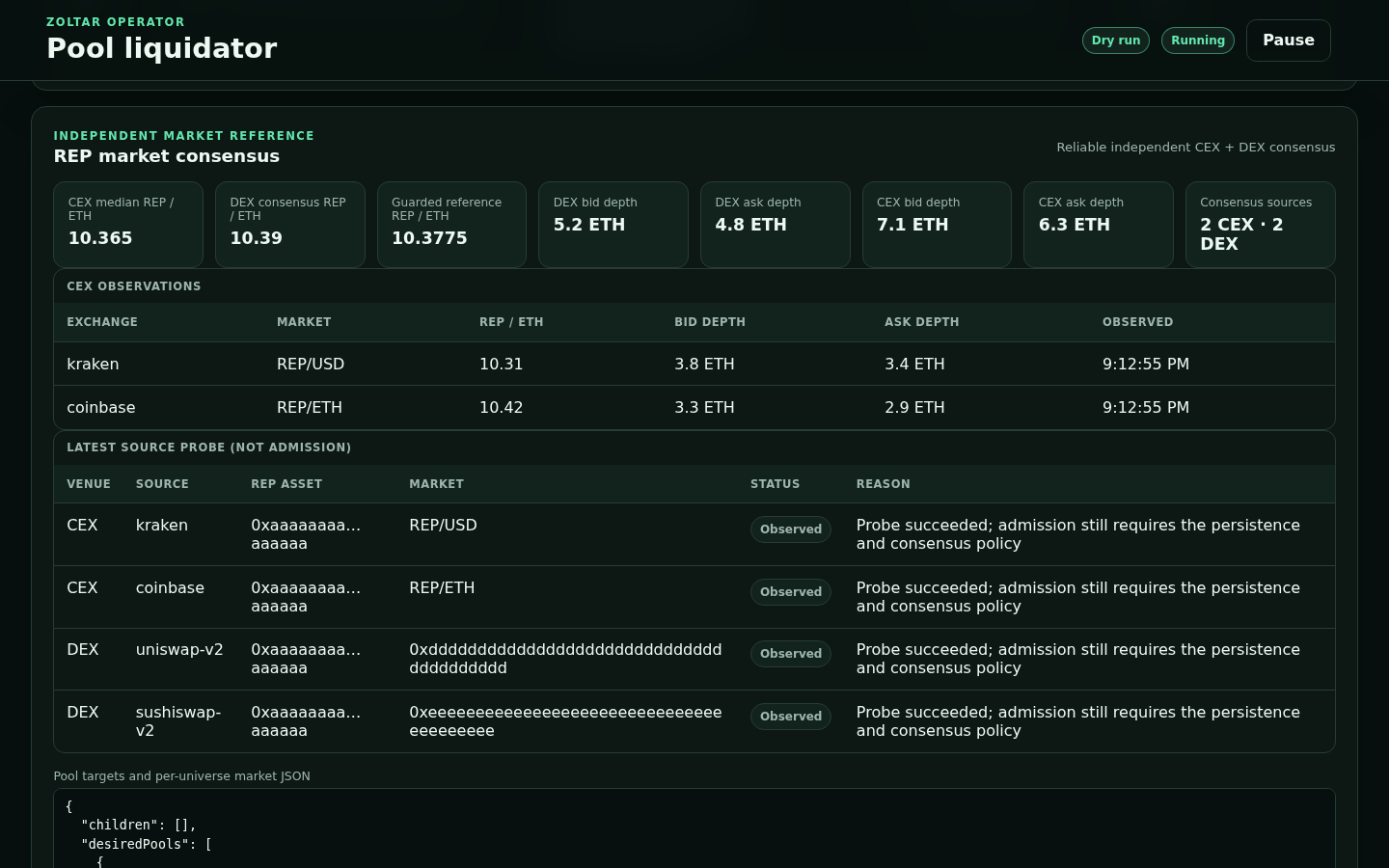This screenshot has height=868, width=1389.
Task: Click kraken's observed time 9:12:55 PM
Action: pyautogui.click(x=1146, y=365)
